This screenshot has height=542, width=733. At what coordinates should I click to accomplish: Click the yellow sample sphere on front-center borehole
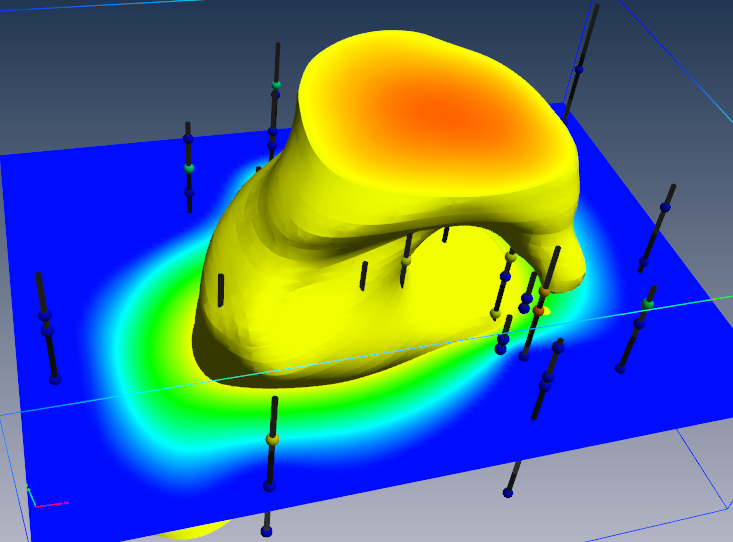[x=272, y=438]
